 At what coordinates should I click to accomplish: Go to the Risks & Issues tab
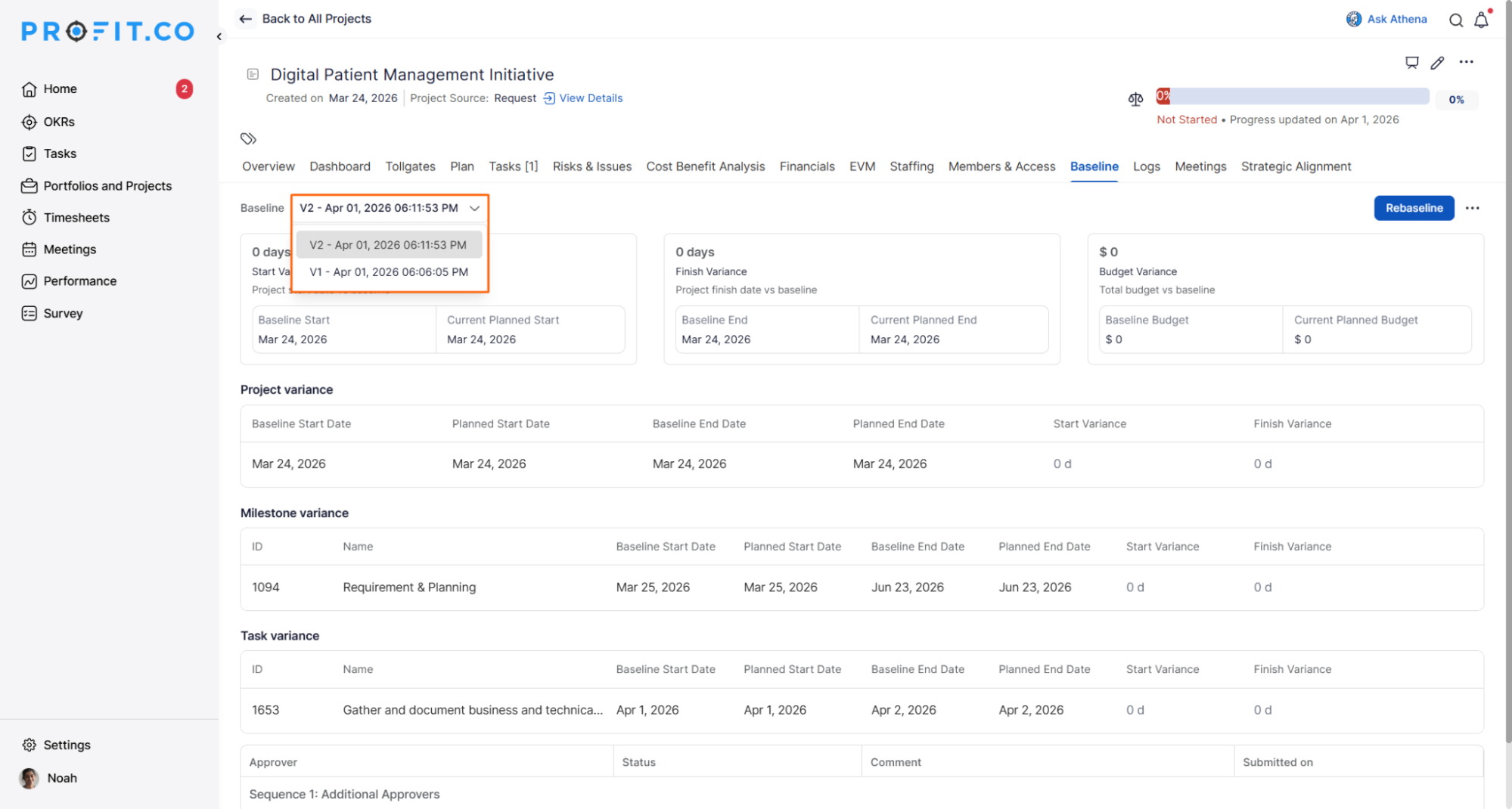click(x=591, y=166)
